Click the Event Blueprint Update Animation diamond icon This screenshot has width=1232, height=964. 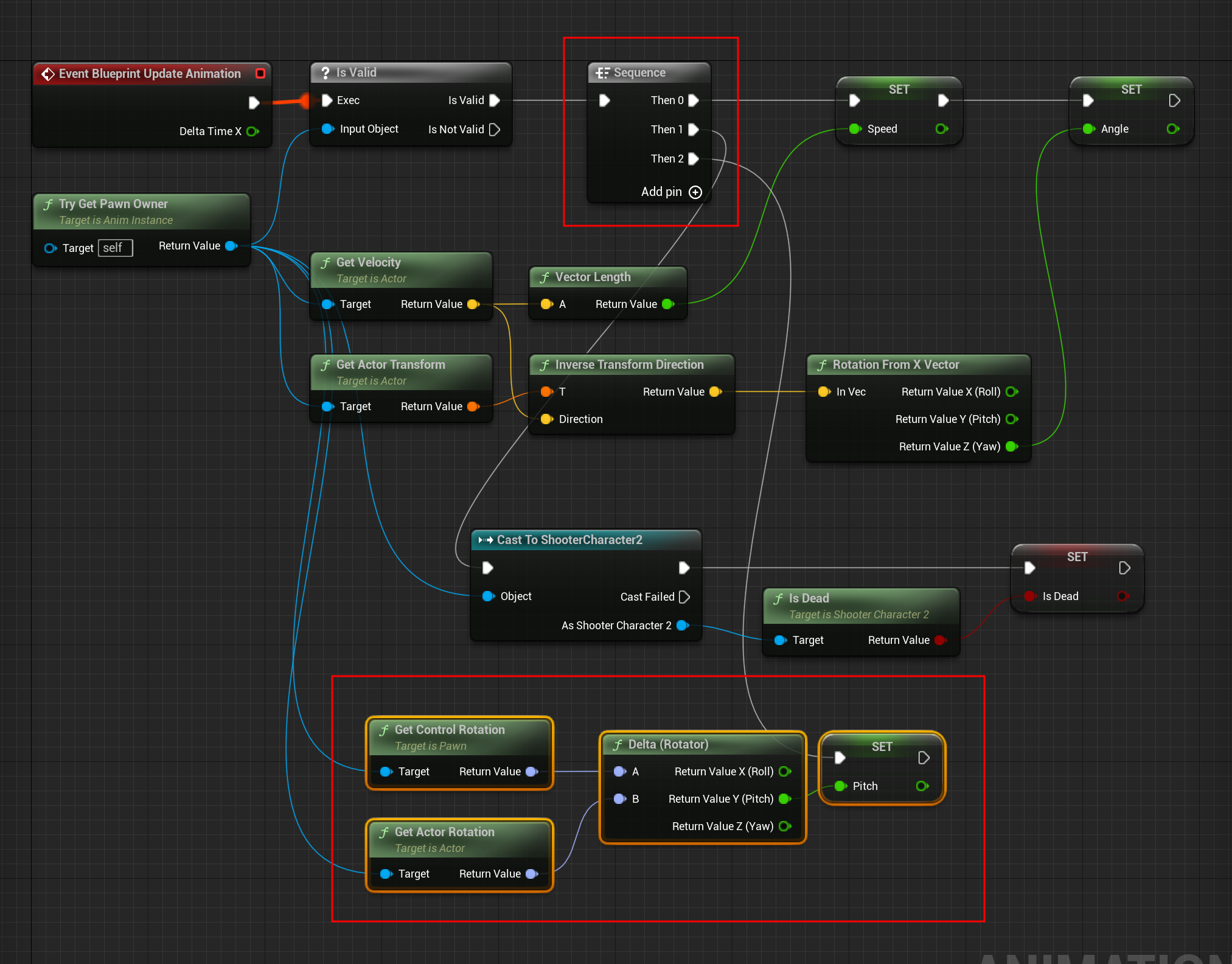pyautogui.click(x=48, y=74)
